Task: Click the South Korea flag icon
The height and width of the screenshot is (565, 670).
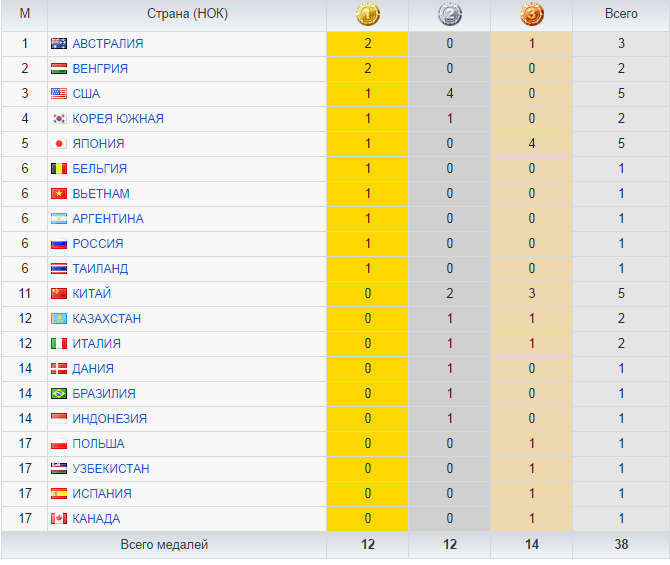Action: point(59,119)
